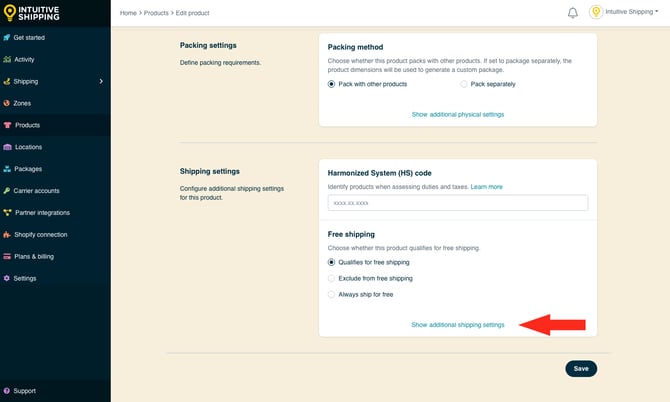Image resolution: width=670 pixels, height=402 pixels.
Task: Click the Get started rocket icon
Action: pos(6,38)
